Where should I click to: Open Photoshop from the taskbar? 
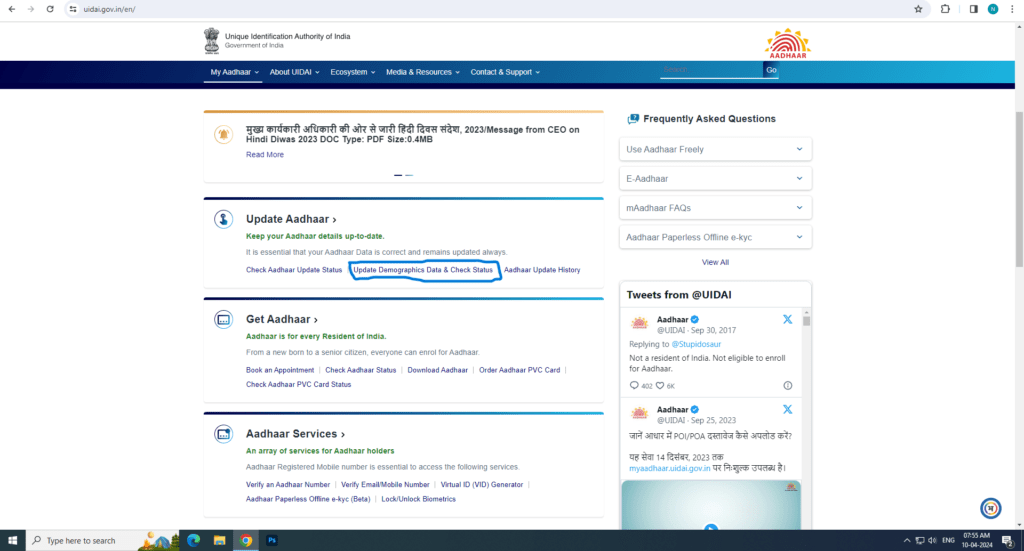[272, 540]
